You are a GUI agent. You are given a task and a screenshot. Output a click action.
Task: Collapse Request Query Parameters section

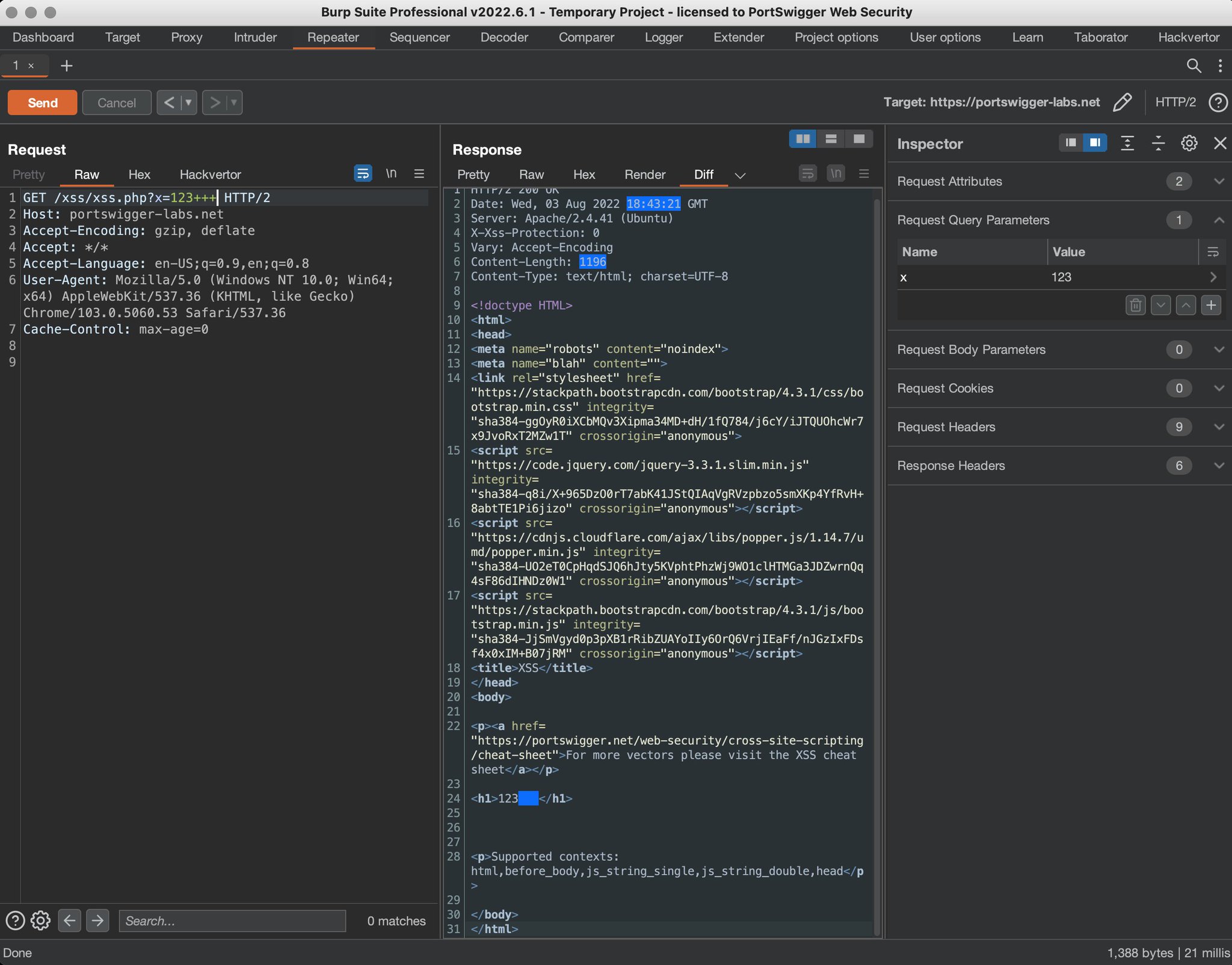(1219, 220)
